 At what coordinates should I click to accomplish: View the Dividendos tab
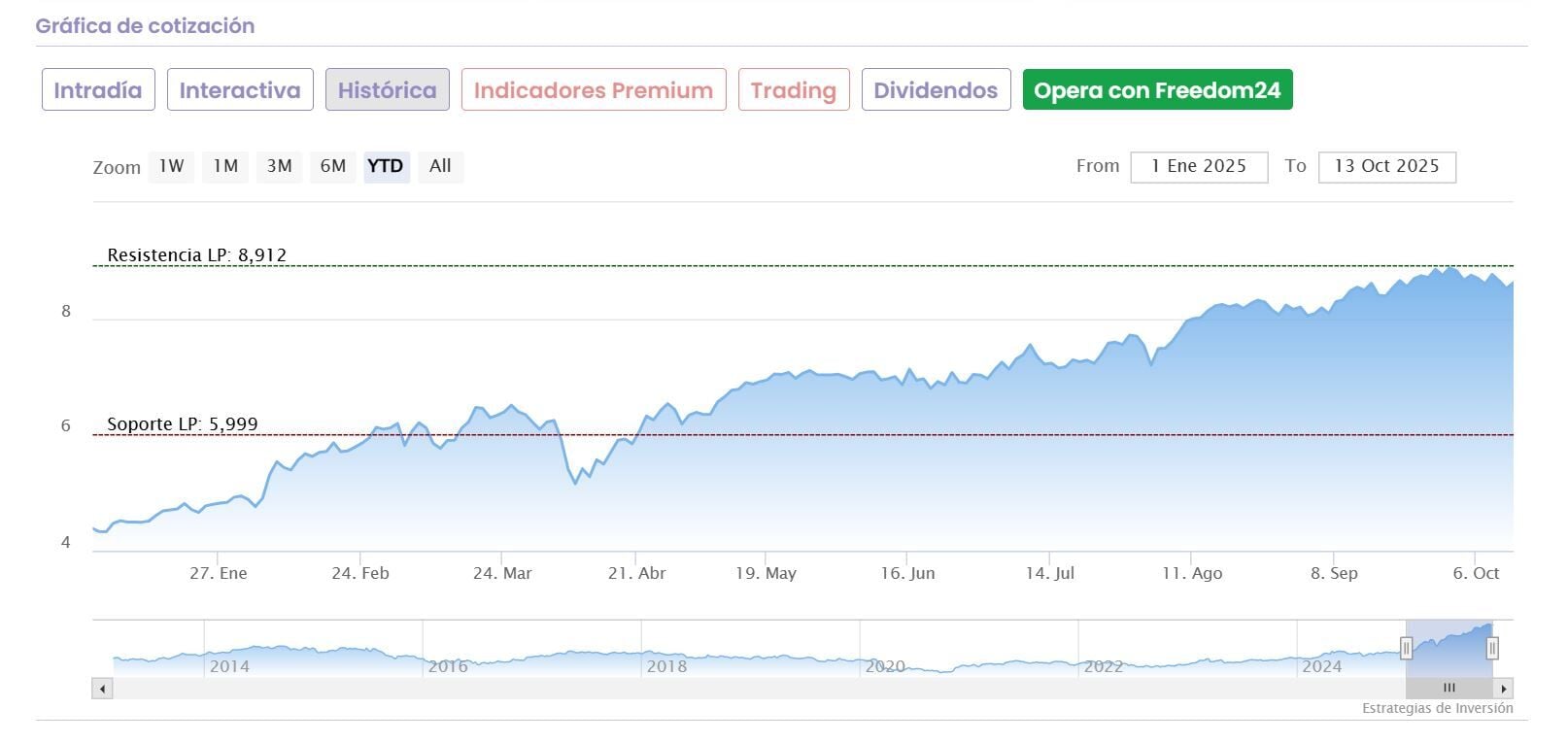[x=936, y=90]
